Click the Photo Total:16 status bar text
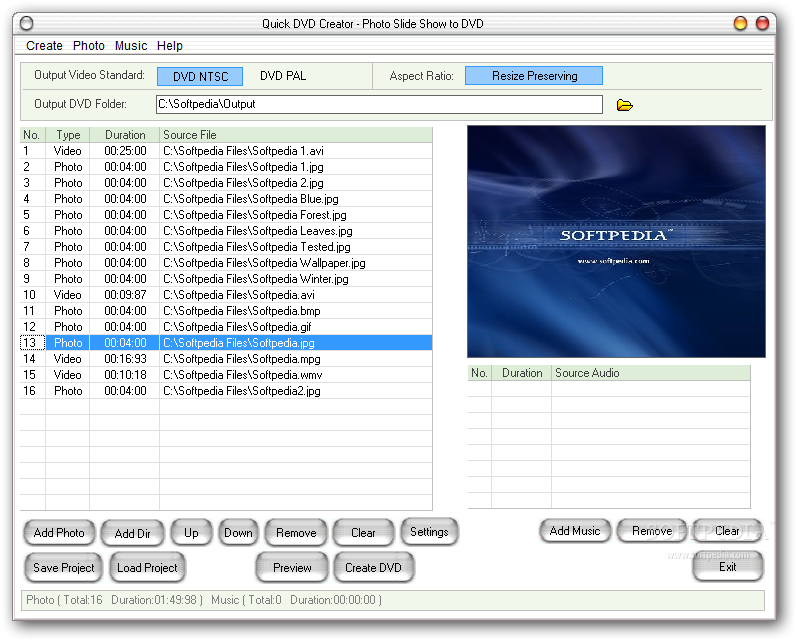 coord(64,600)
